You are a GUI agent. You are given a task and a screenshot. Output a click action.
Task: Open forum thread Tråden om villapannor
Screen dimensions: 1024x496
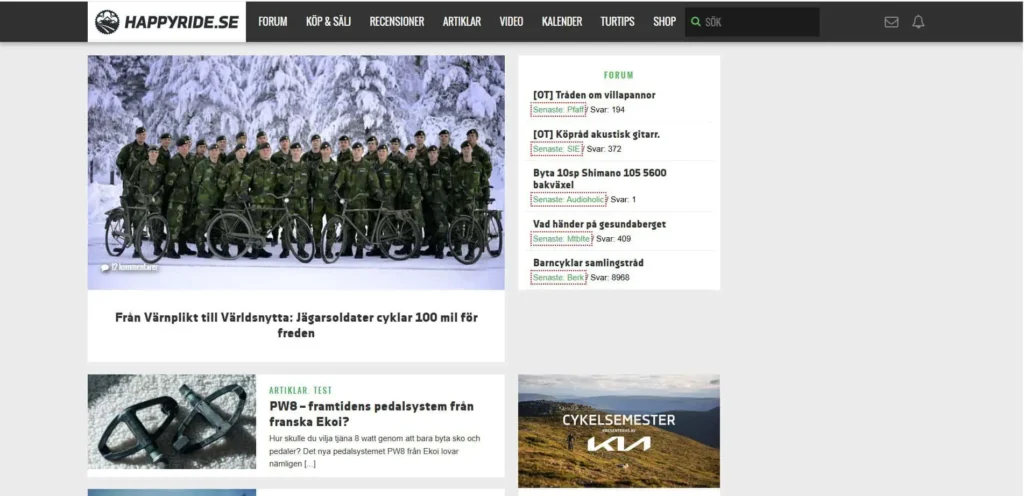click(594, 95)
